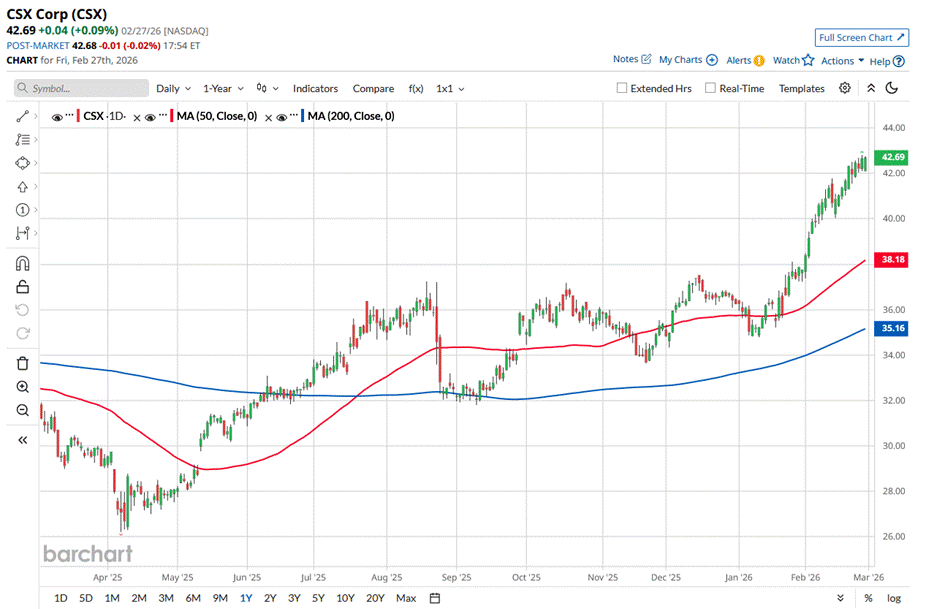Viewport: 937px width, 609px height.
Task: Select the 6M time range
Action: tap(193, 598)
